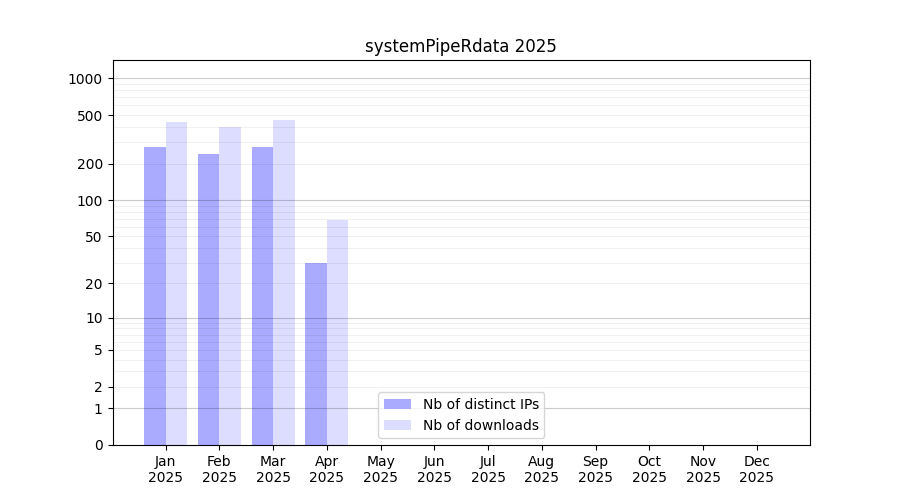Viewport: 900px width, 500px height.
Task: Select the February distinct IPs bar
Action: (x=208, y=299)
